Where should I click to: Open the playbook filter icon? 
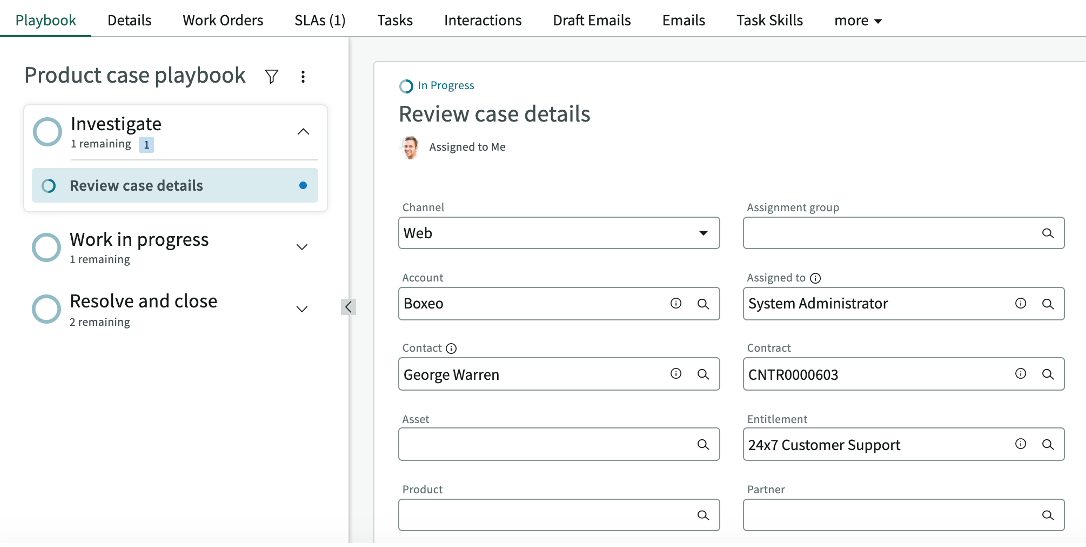(x=272, y=77)
